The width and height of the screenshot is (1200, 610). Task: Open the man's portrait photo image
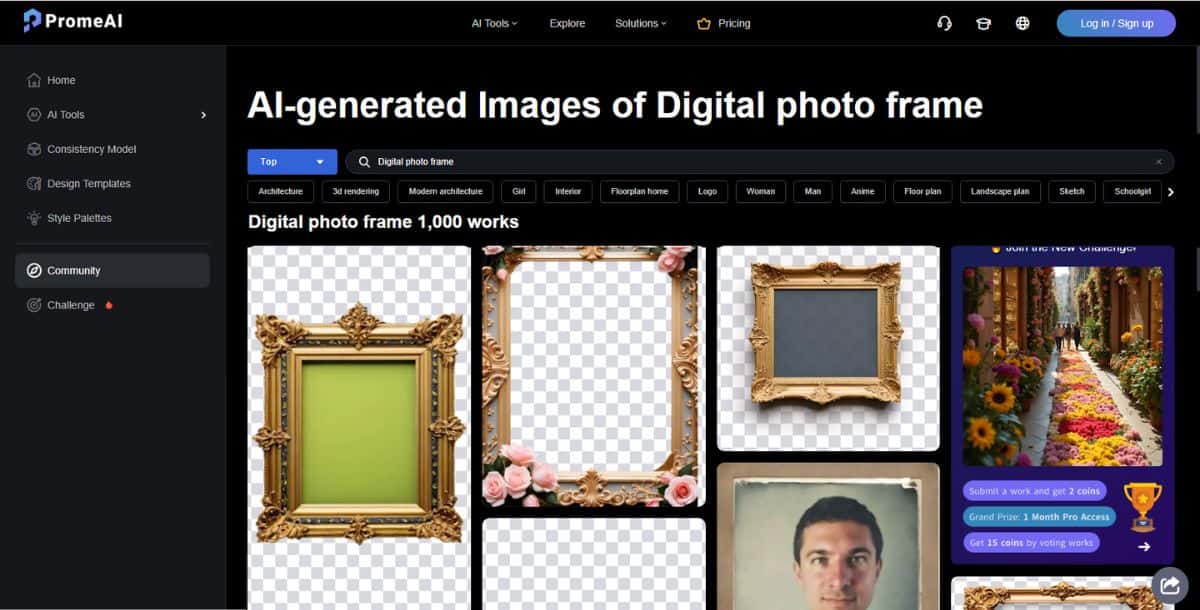(x=828, y=536)
